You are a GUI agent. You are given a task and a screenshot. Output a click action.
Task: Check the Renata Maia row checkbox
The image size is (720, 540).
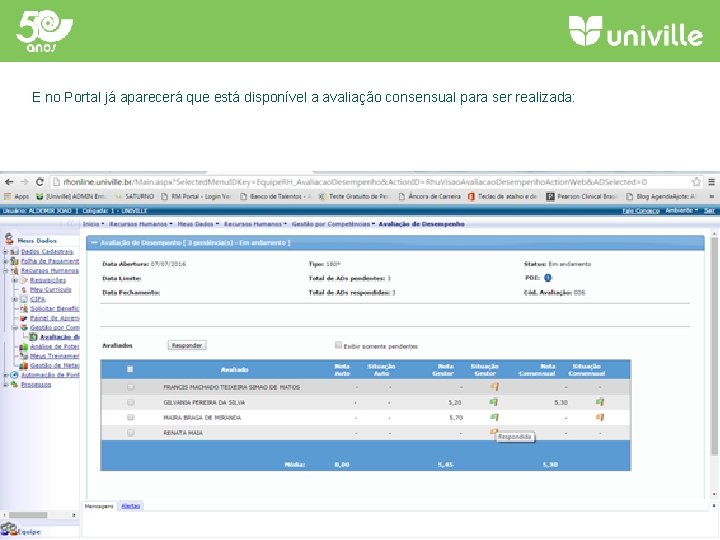coord(131,433)
